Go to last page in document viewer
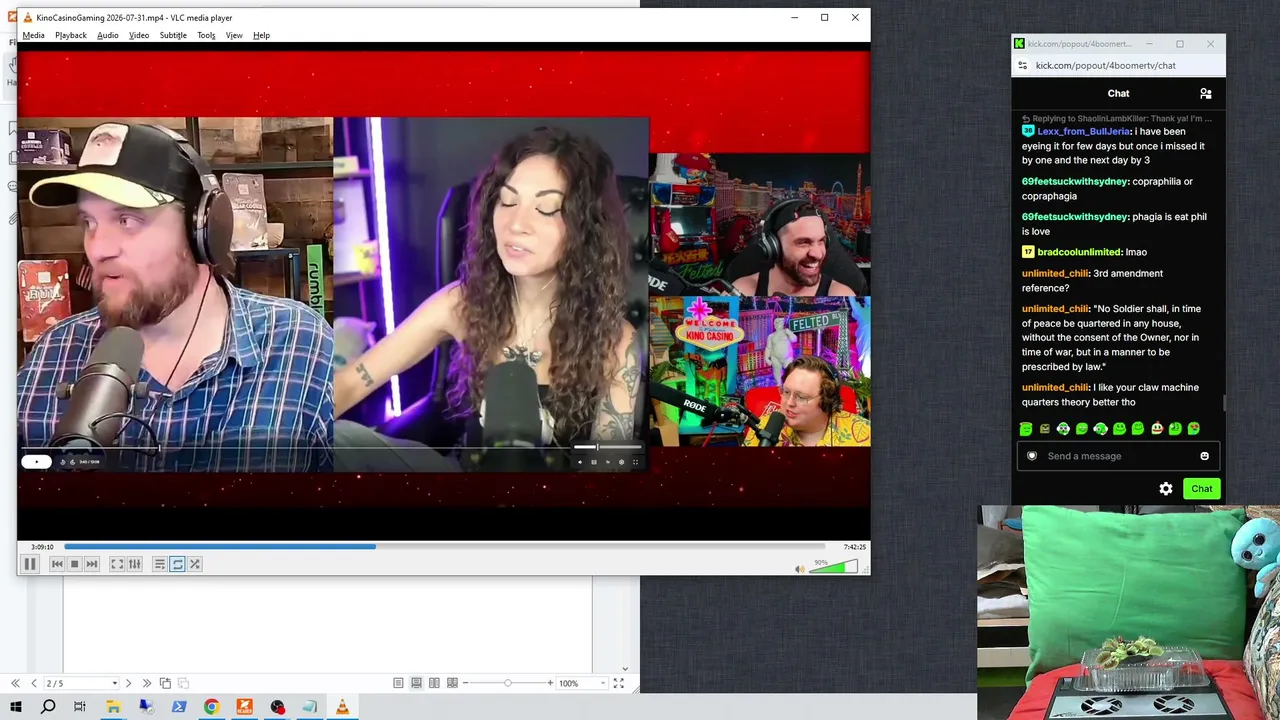The height and width of the screenshot is (720, 1280). pos(147,683)
